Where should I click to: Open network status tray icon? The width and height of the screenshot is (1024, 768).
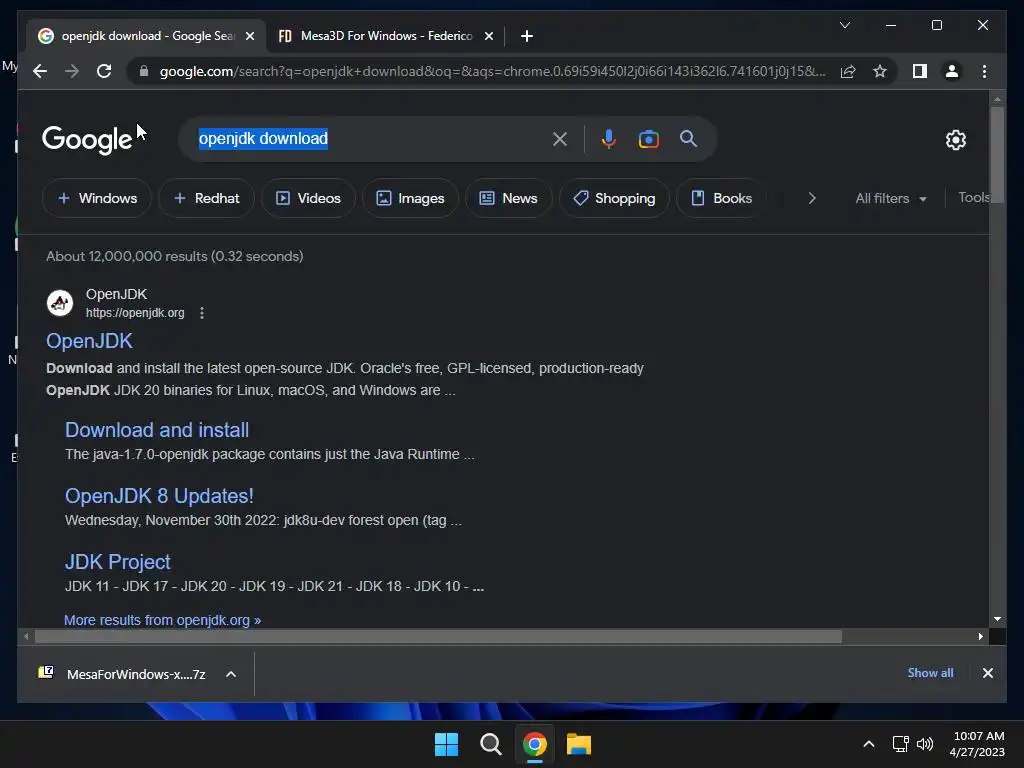[901, 744]
